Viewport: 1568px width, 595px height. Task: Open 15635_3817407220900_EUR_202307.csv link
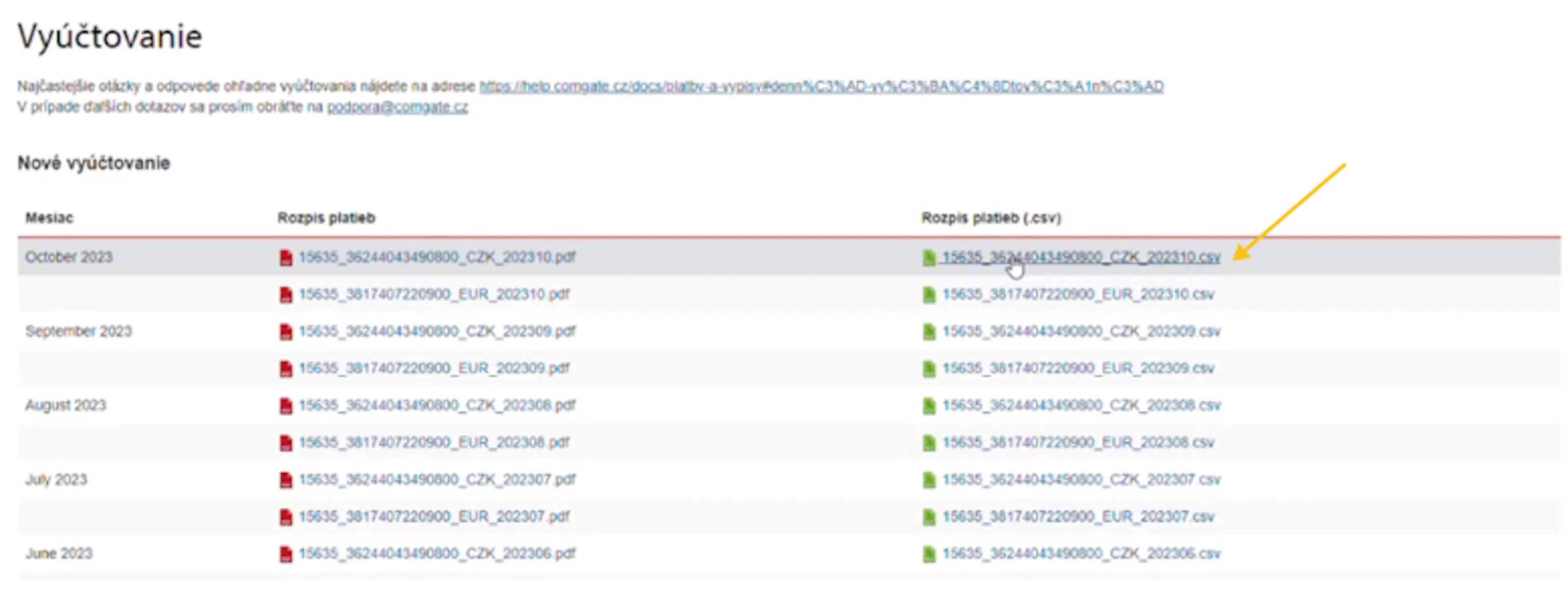1078,517
